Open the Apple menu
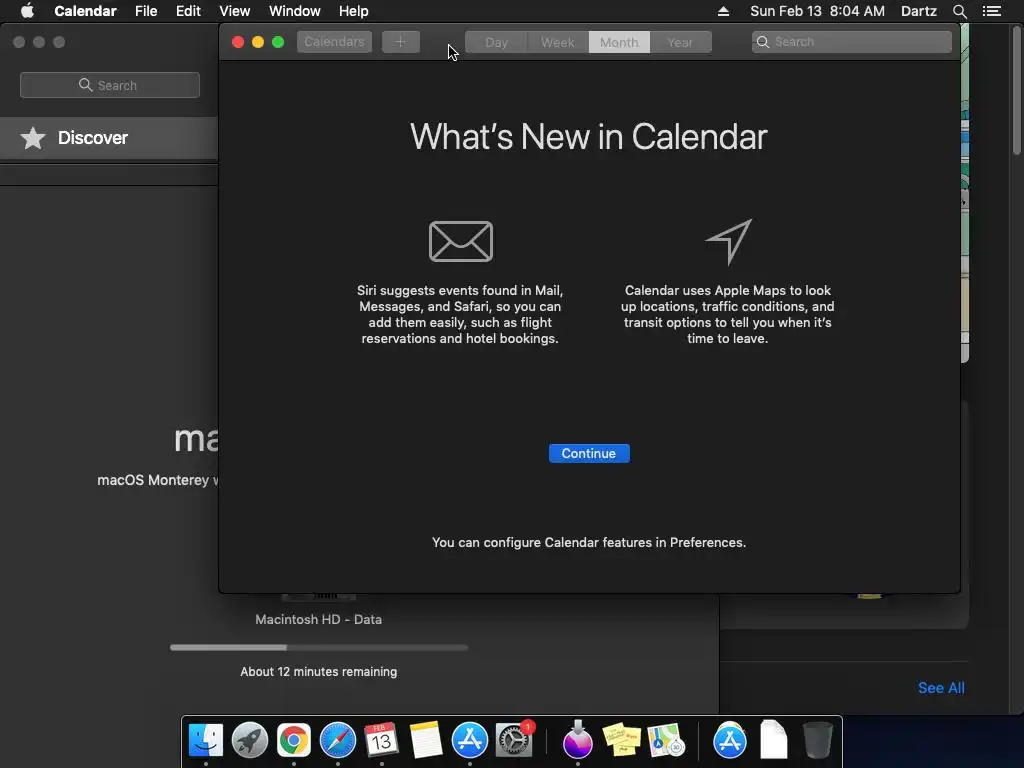The height and width of the screenshot is (768, 1024). coord(27,11)
